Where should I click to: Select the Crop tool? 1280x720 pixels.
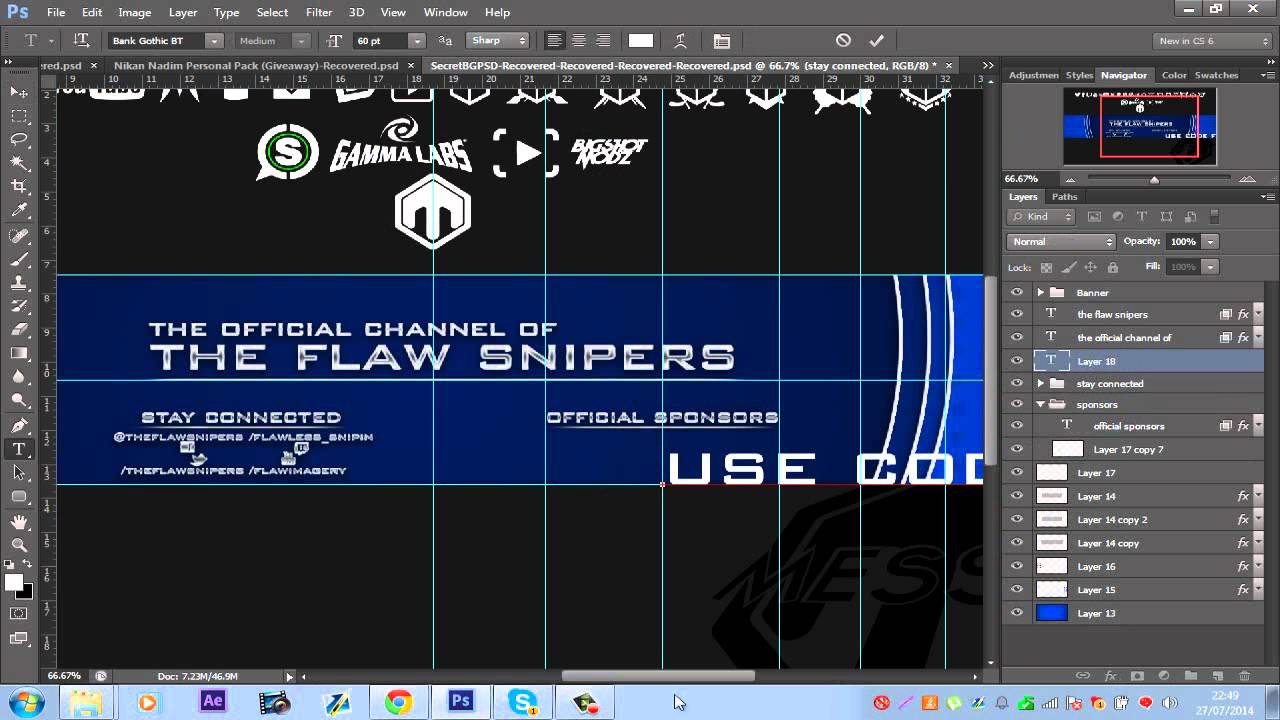click(x=19, y=187)
